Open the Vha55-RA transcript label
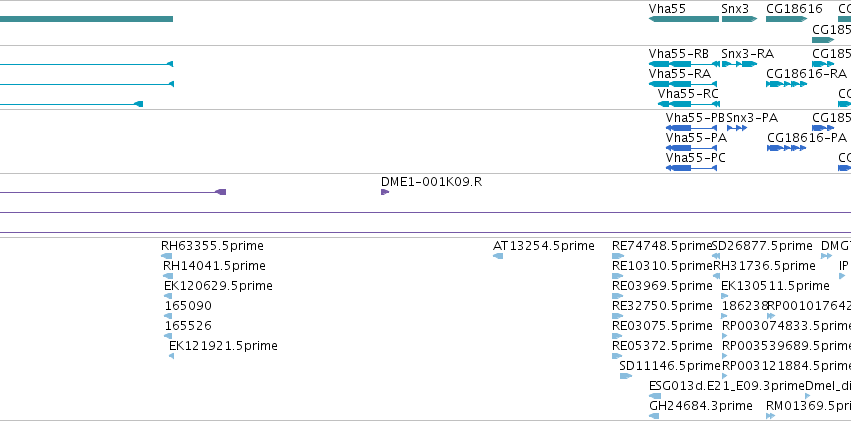This screenshot has height=421, width=851. (x=679, y=74)
